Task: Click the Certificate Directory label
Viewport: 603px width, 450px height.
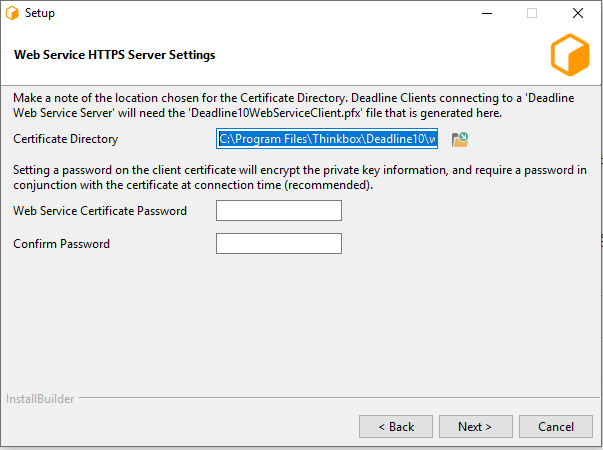Action: click(x=66, y=139)
